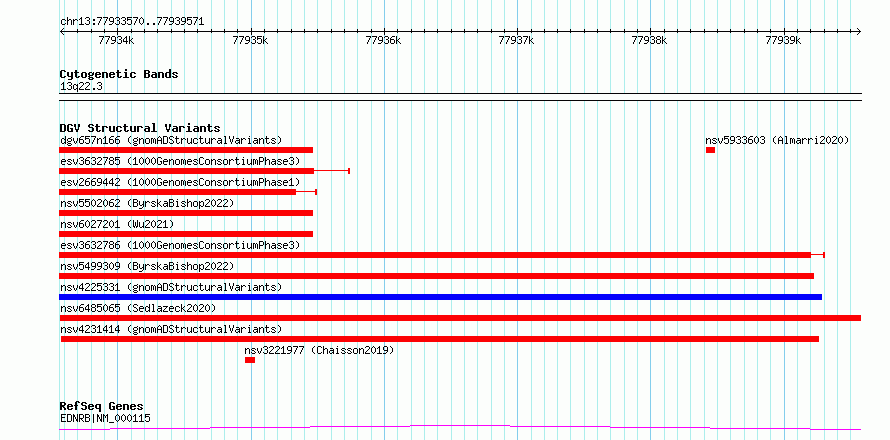Open nsv5502062 (ByrskaBishop2022) label
Screen dimensions: 890x440
click(x=147, y=203)
